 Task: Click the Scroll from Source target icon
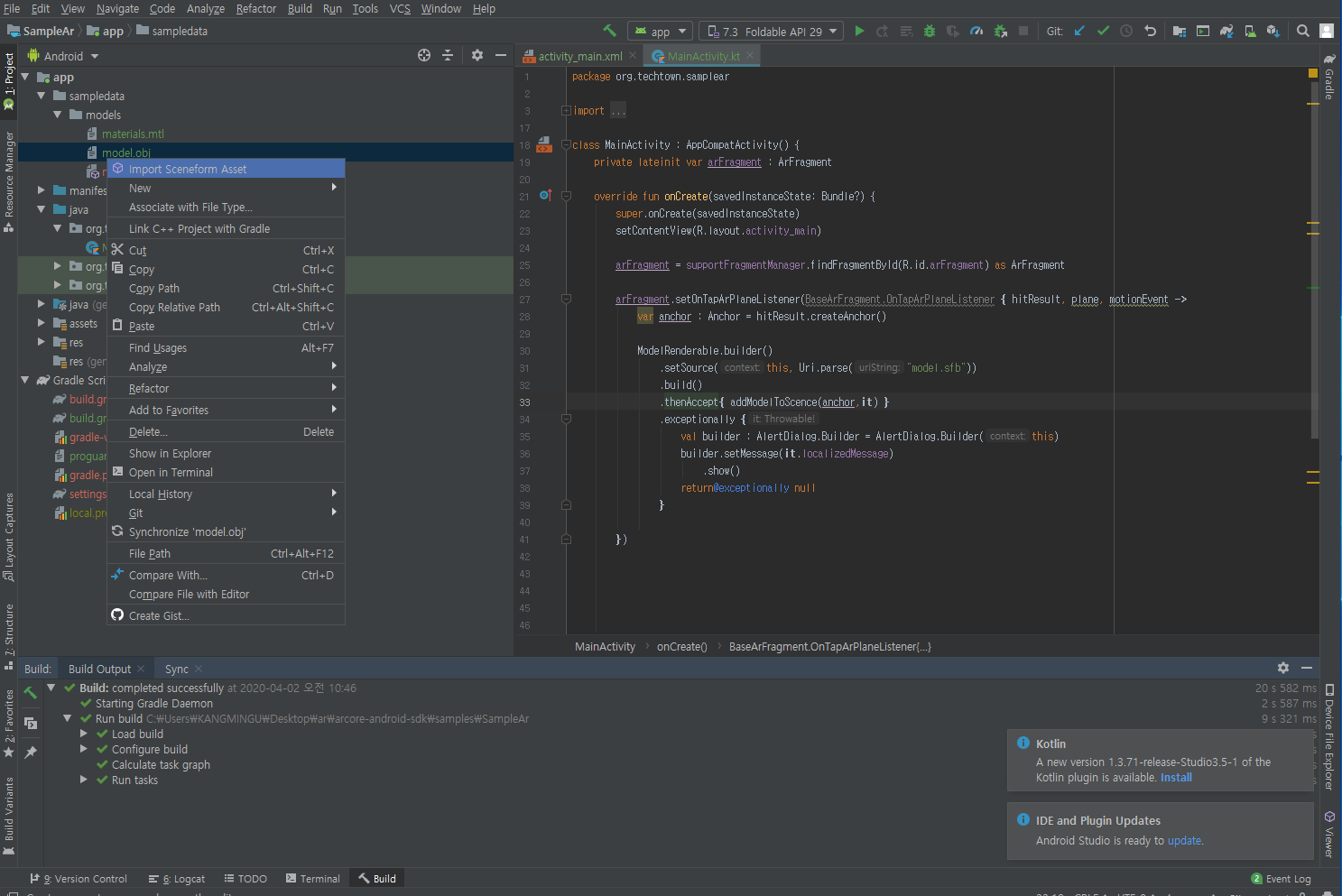424,55
